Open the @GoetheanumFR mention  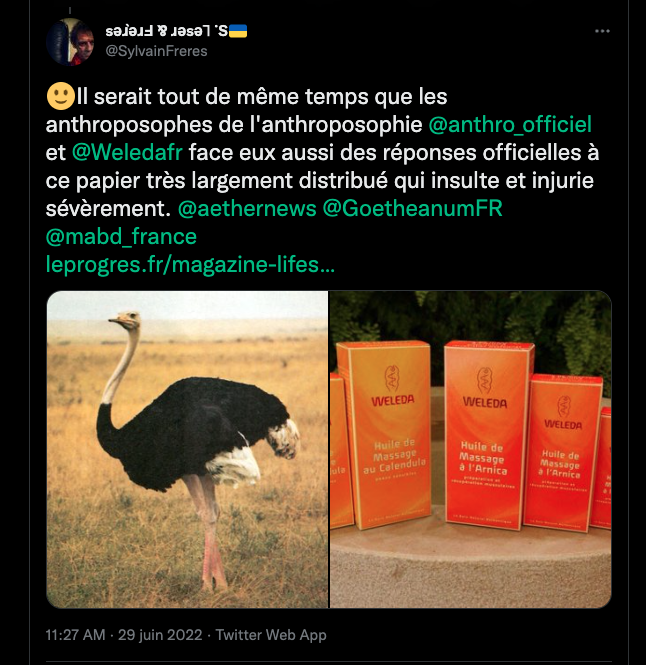coord(412,209)
